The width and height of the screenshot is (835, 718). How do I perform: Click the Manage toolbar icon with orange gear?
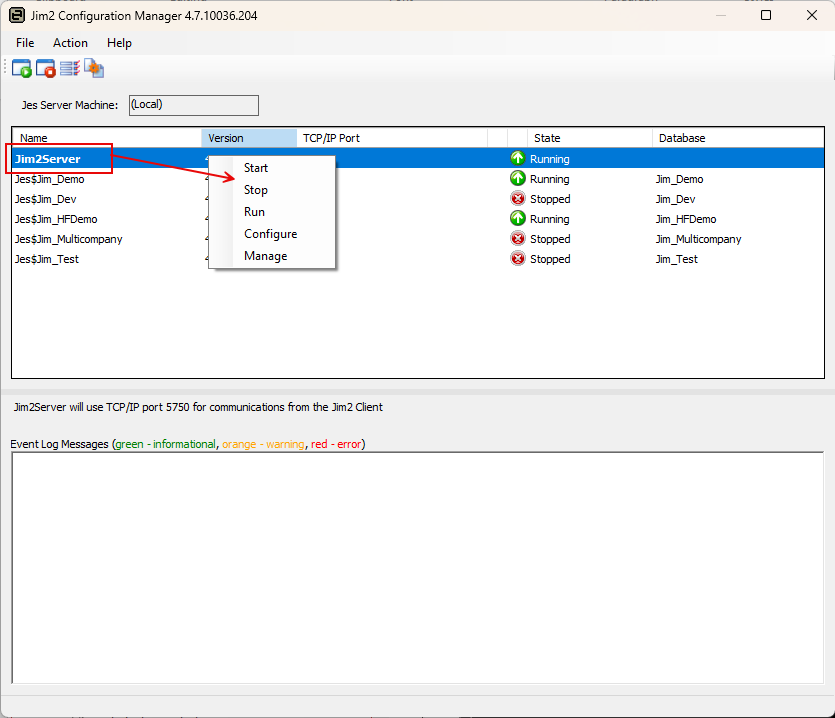pyautogui.click(x=94, y=68)
